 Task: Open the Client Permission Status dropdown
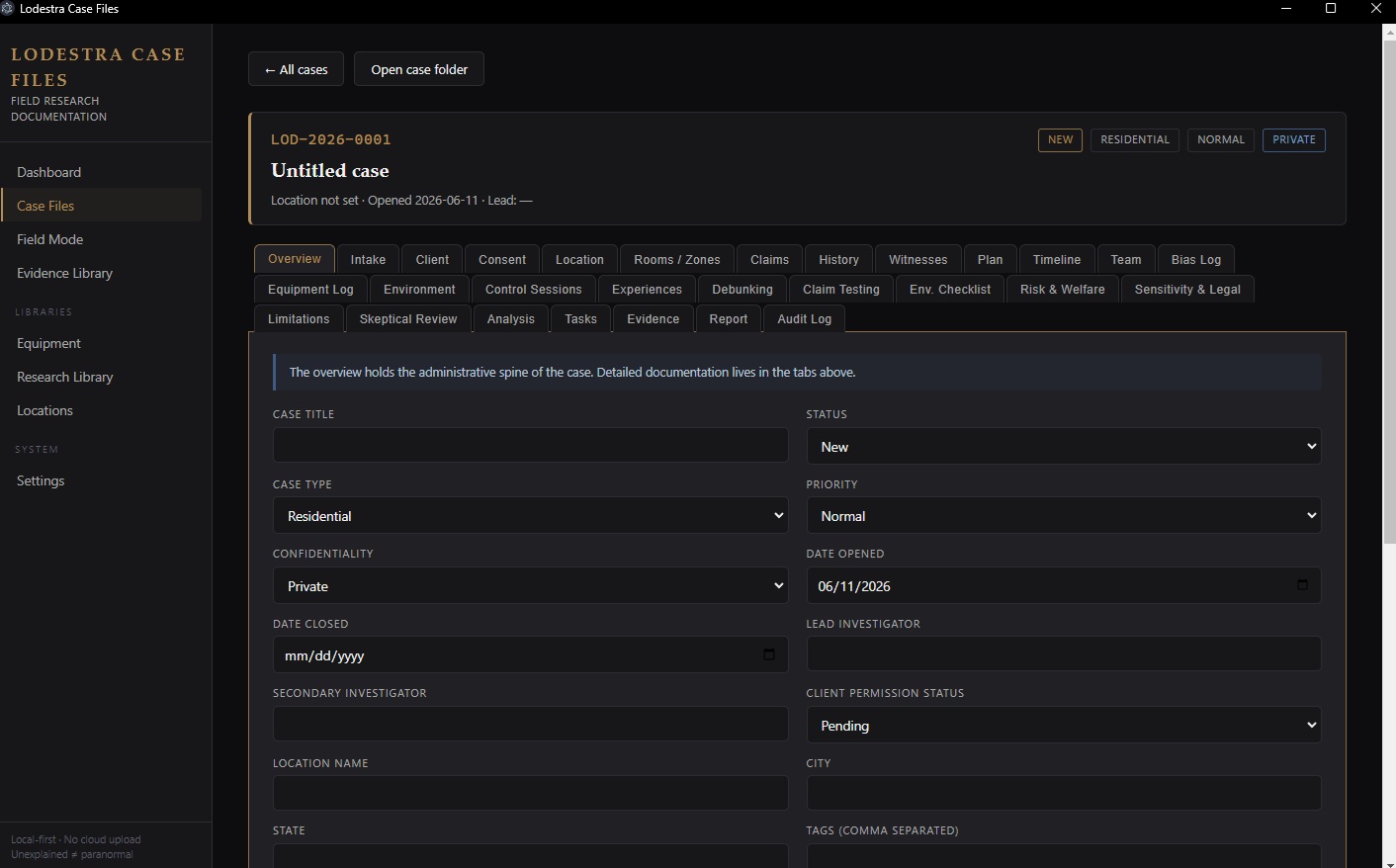(1064, 725)
